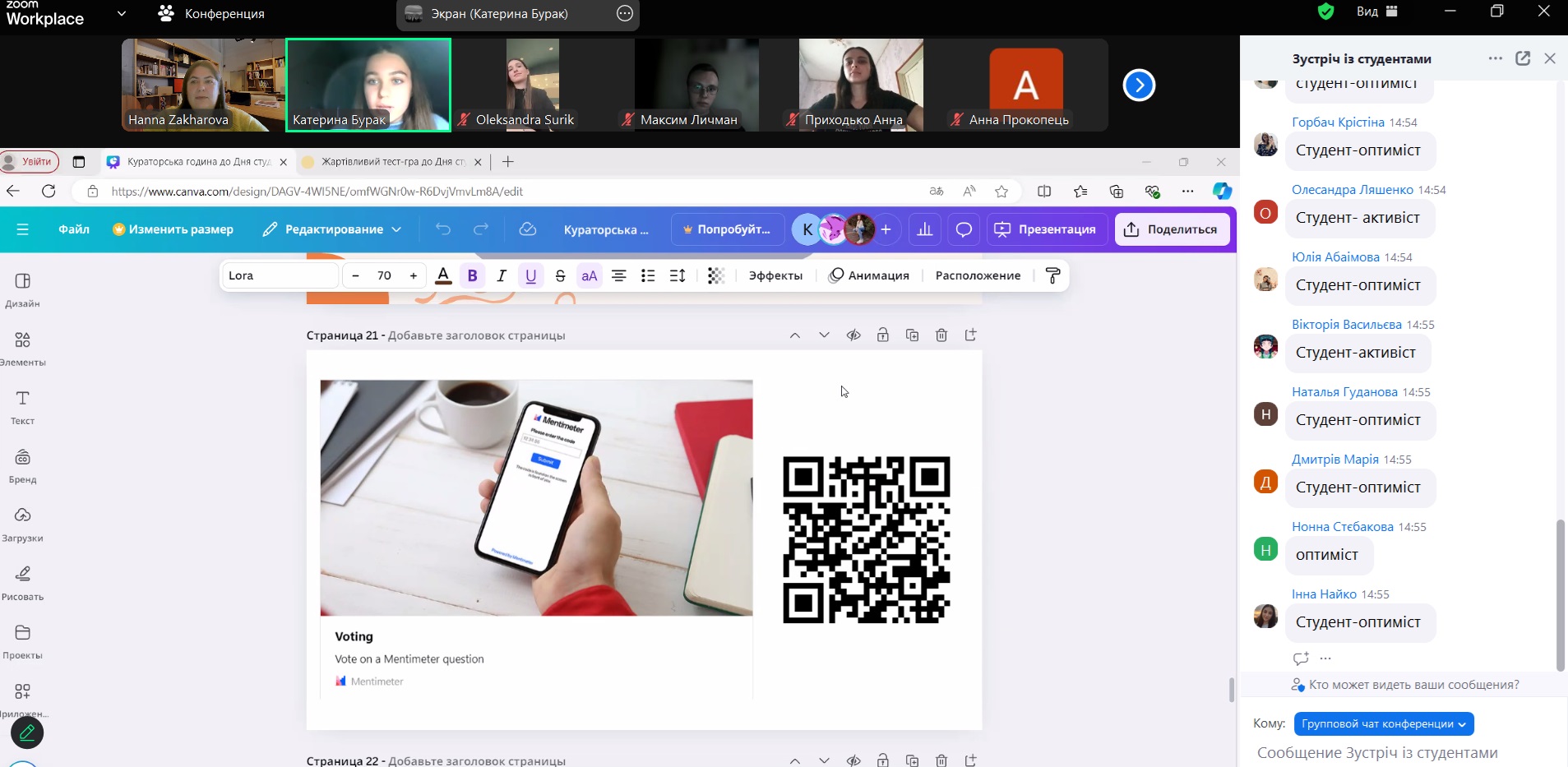Open Эффекты text effects
Screen dimensions: 1568x767
[775, 275]
